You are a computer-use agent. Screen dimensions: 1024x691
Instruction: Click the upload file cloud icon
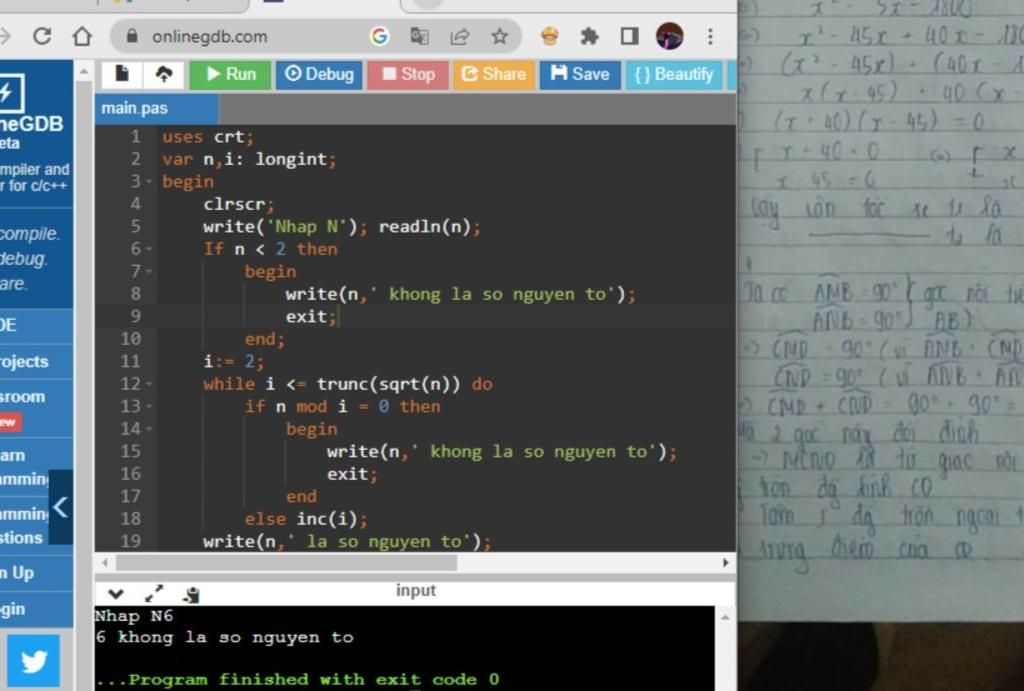click(163, 74)
